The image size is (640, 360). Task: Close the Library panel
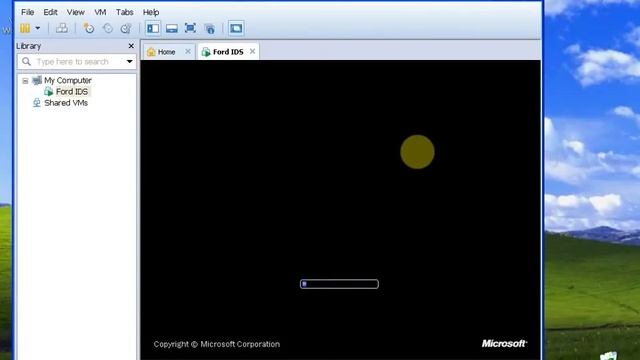pyautogui.click(x=131, y=46)
